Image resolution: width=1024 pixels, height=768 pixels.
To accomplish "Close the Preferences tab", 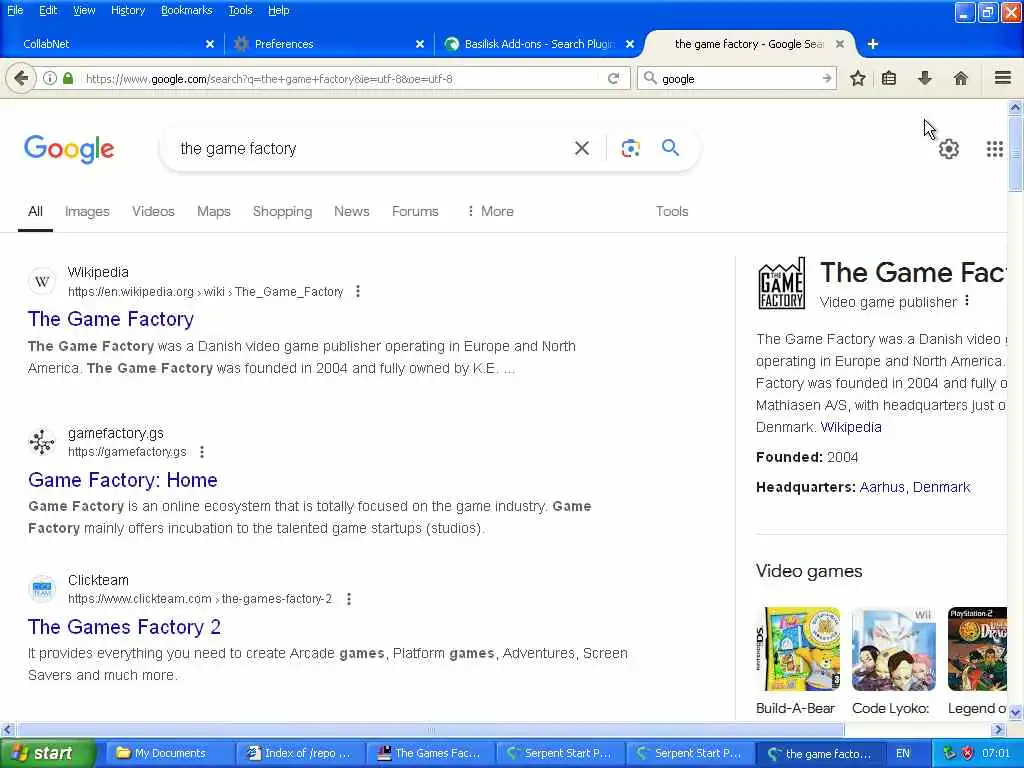I will [420, 44].
